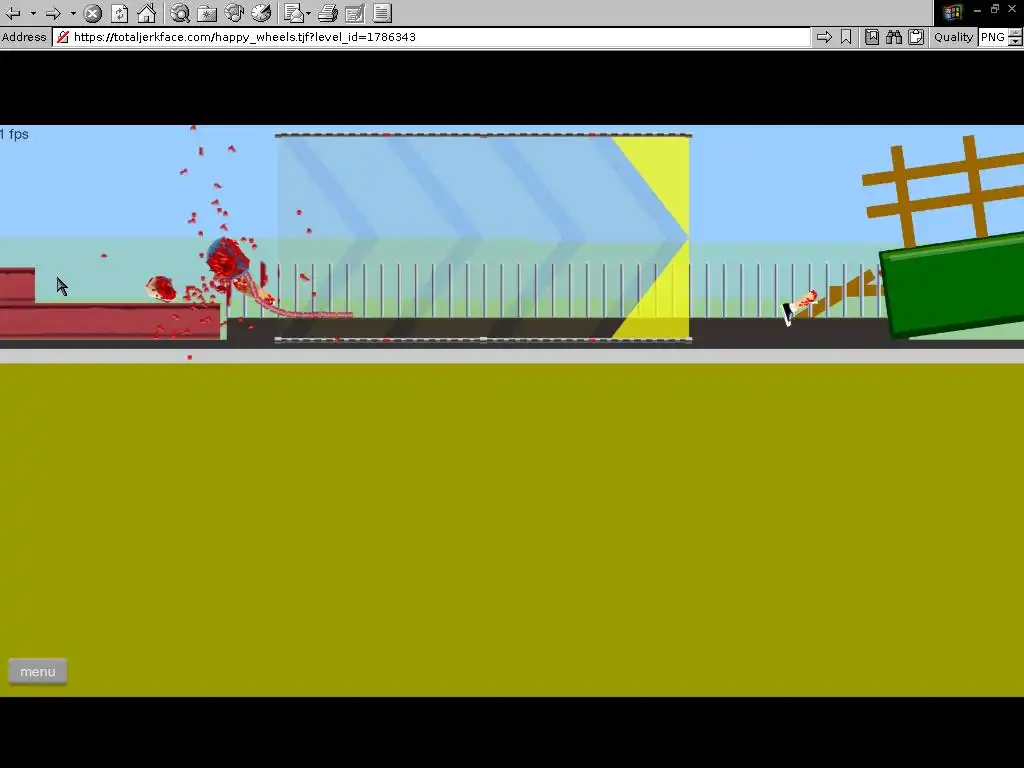Image resolution: width=1024 pixels, height=768 pixels.
Task: Open the History clock icon
Action: (261, 13)
